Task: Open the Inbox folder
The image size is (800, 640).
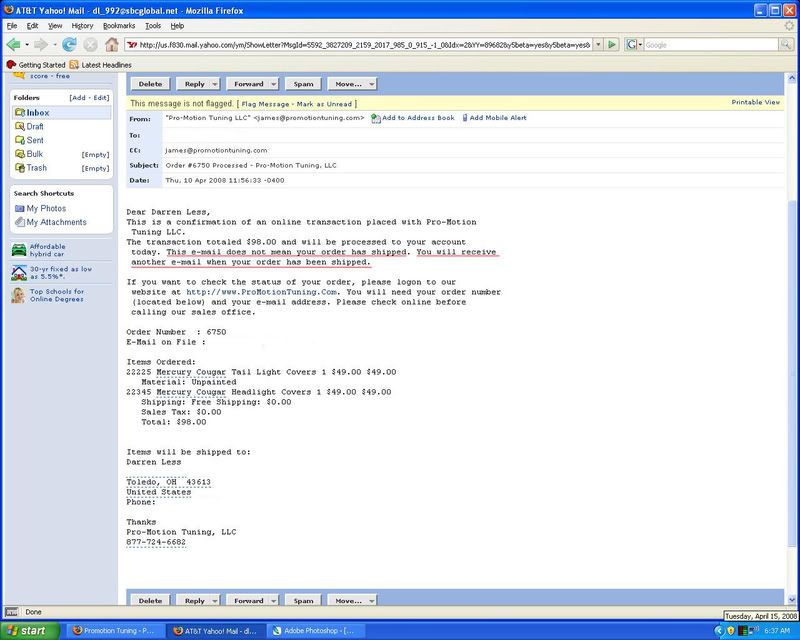Action: 38,113
